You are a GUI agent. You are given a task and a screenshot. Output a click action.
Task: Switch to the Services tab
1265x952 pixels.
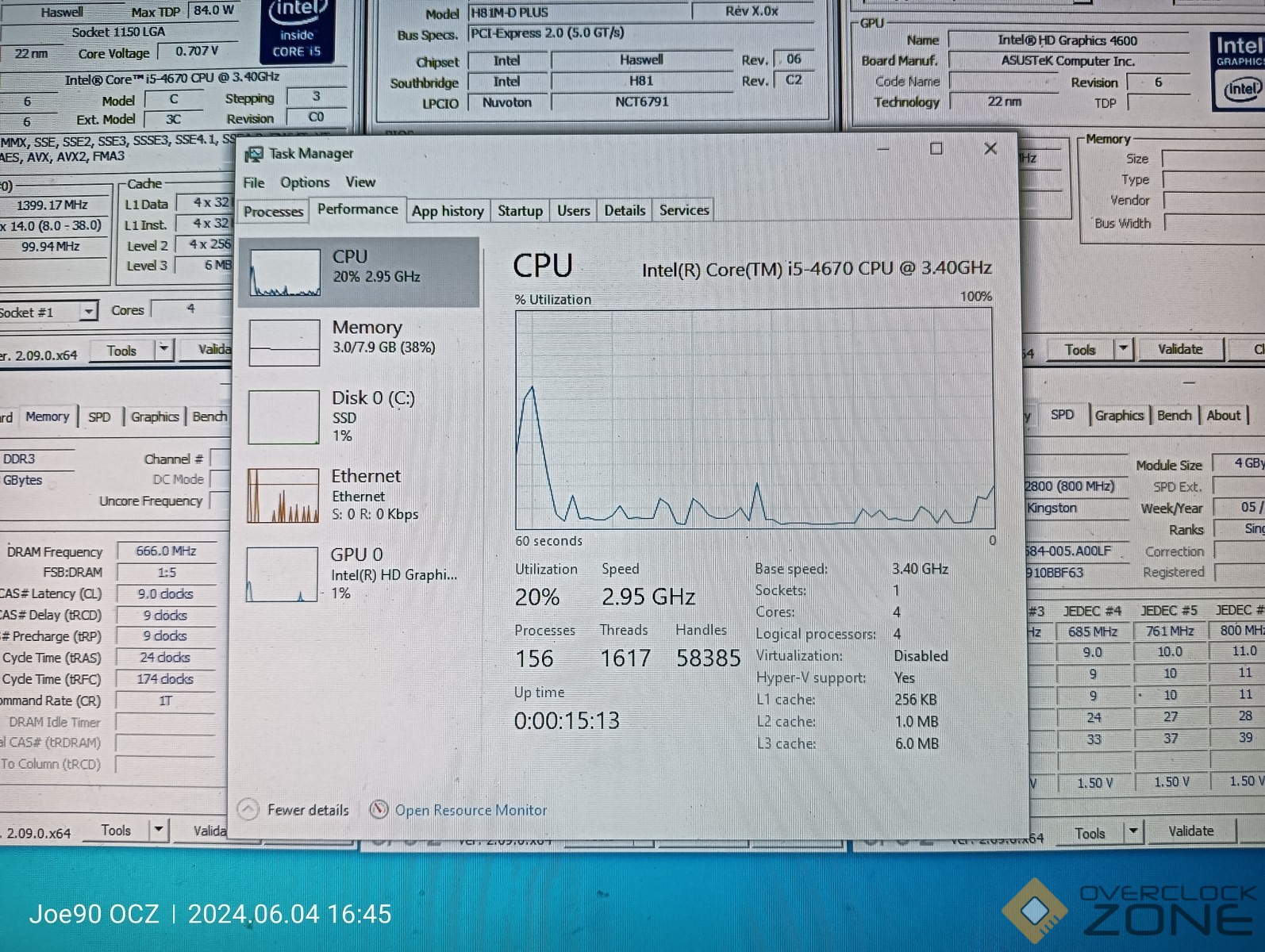point(684,210)
